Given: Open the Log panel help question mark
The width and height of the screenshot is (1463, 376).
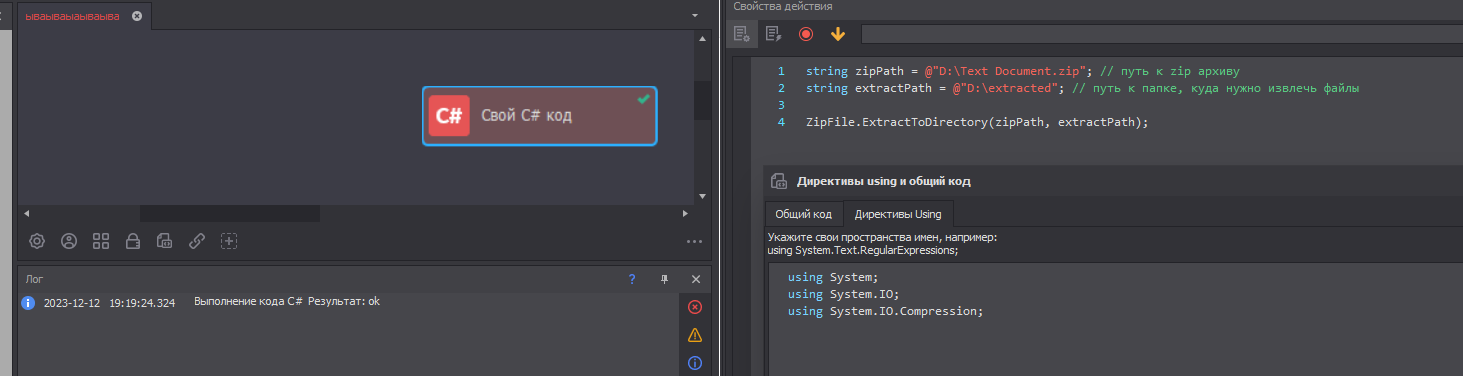Looking at the screenshot, I should click(632, 280).
